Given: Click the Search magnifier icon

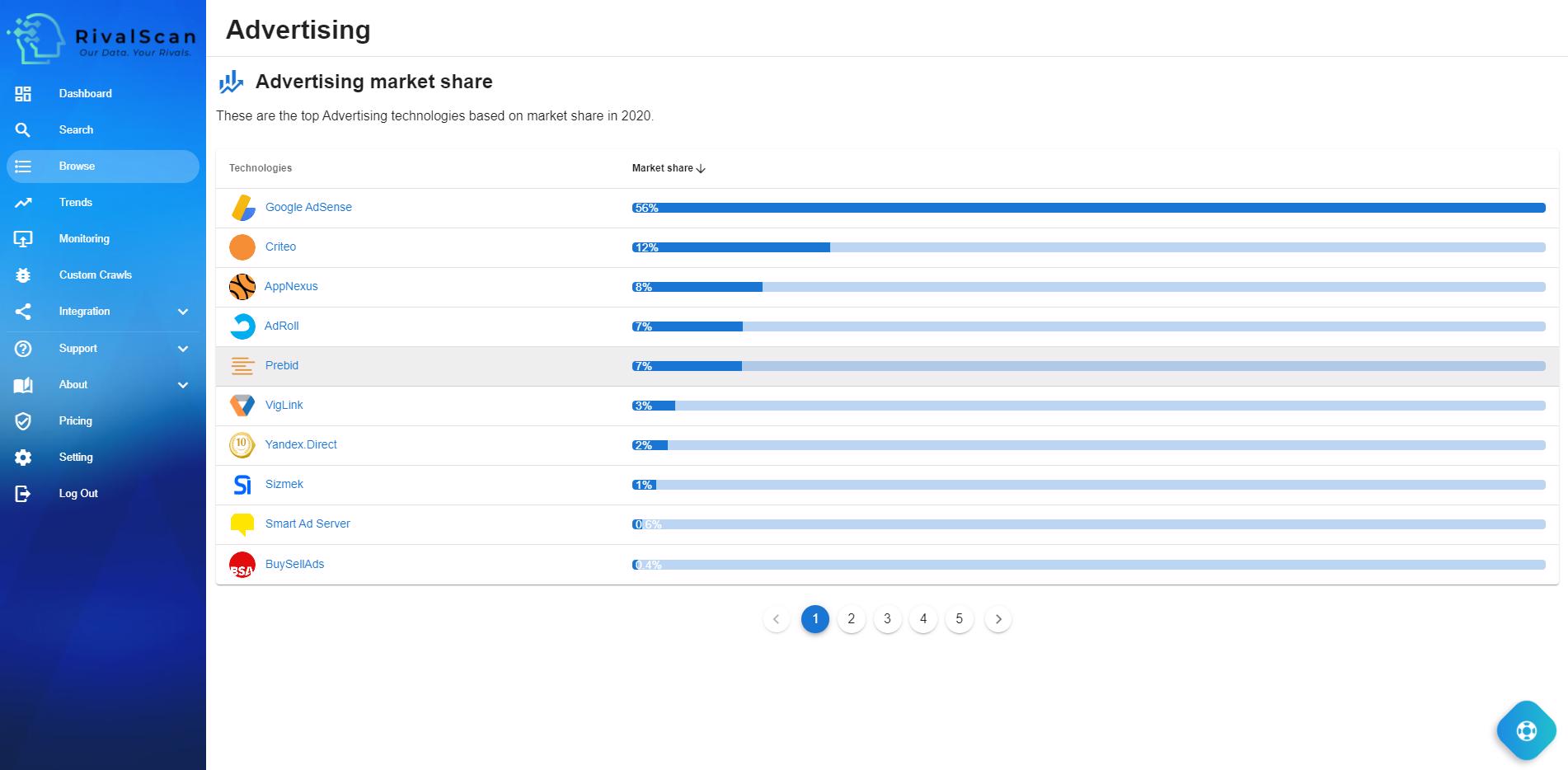Looking at the screenshot, I should pos(23,130).
